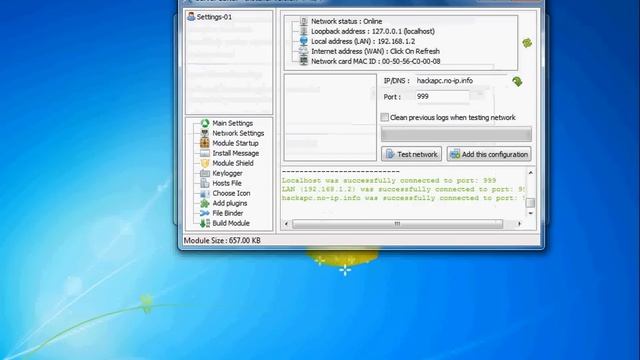
Task: Click the Module Shield icon
Action: pyautogui.click(x=205, y=163)
